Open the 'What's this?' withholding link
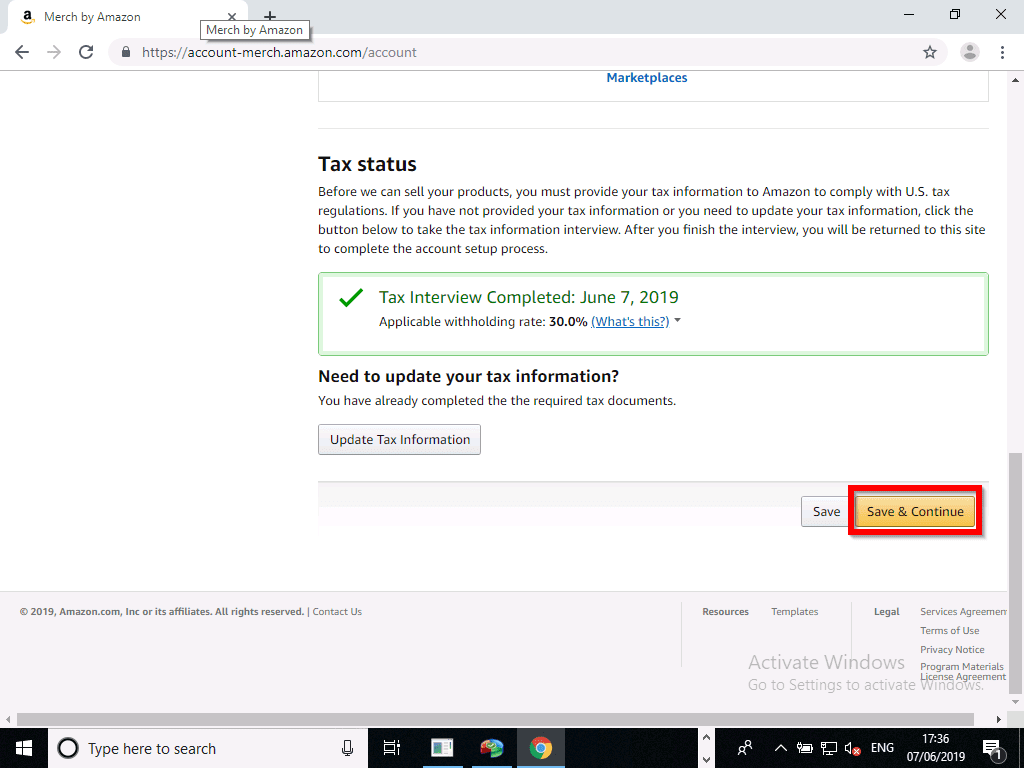The height and width of the screenshot is (768, 1024). 629,322
